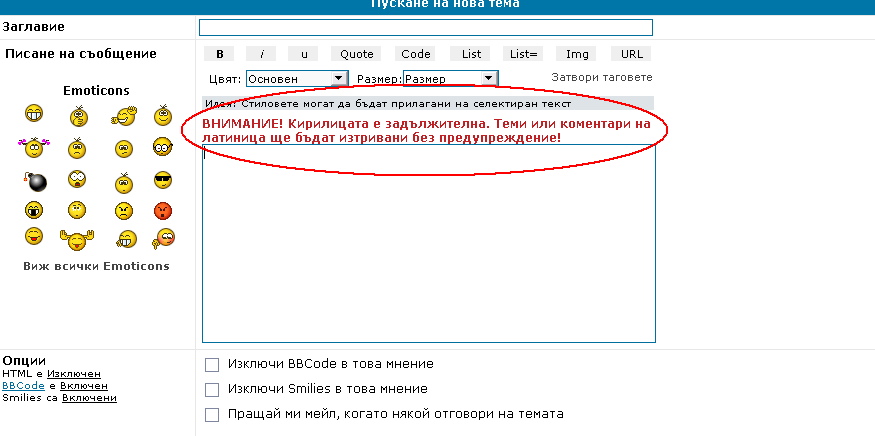
Task: Open the 'Виж всички Emoticons' link
Action: pyautogui.click(x=96, y=266)
